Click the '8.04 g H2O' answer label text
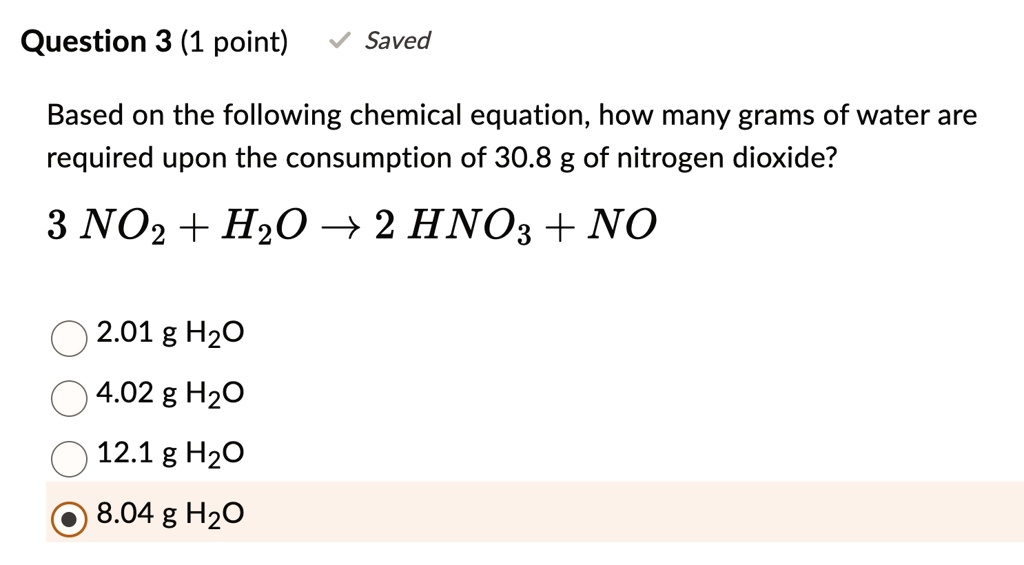 point(170,515)
